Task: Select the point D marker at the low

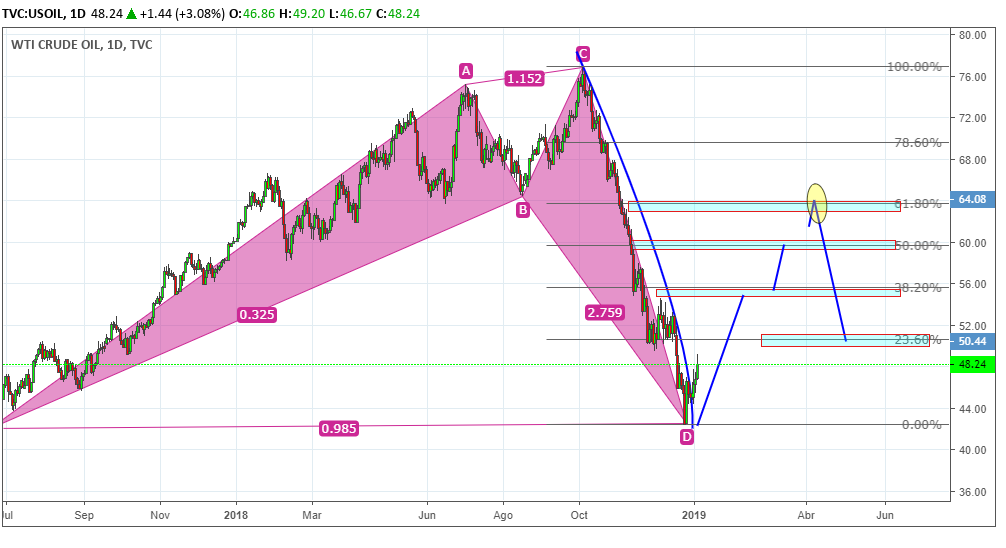Action: (687, 437)
